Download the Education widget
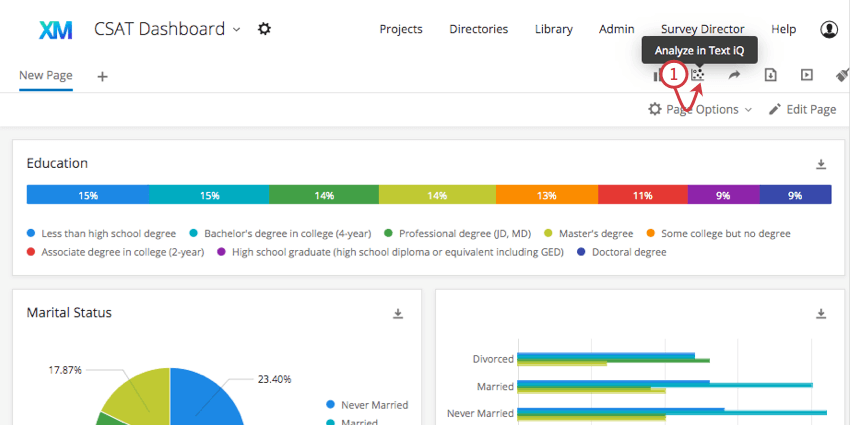 point(821,164)
